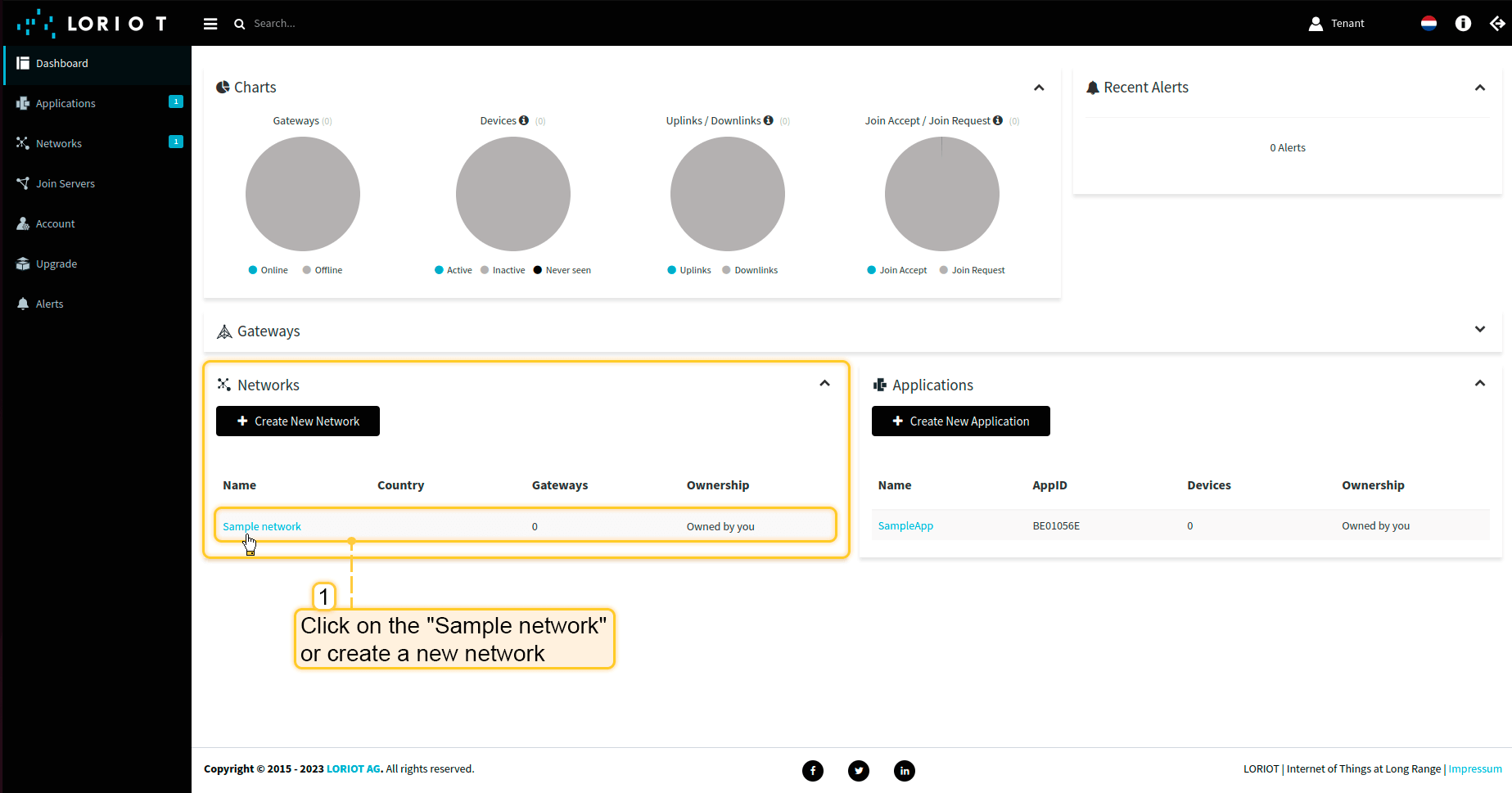Click the hamburger menu icon
The width and height of the screenshot is (1512, 793).
pyautogui.click(x=210, y=24)
